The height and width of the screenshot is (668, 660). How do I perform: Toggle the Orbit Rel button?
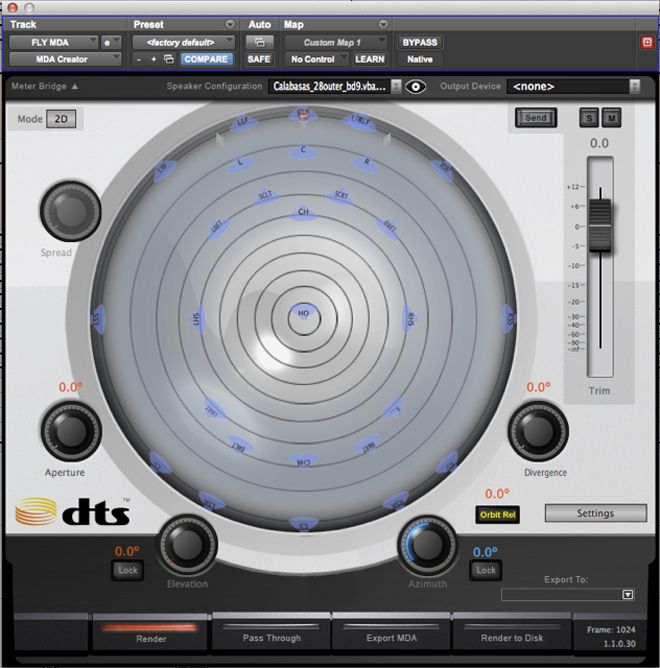(496, 514)
